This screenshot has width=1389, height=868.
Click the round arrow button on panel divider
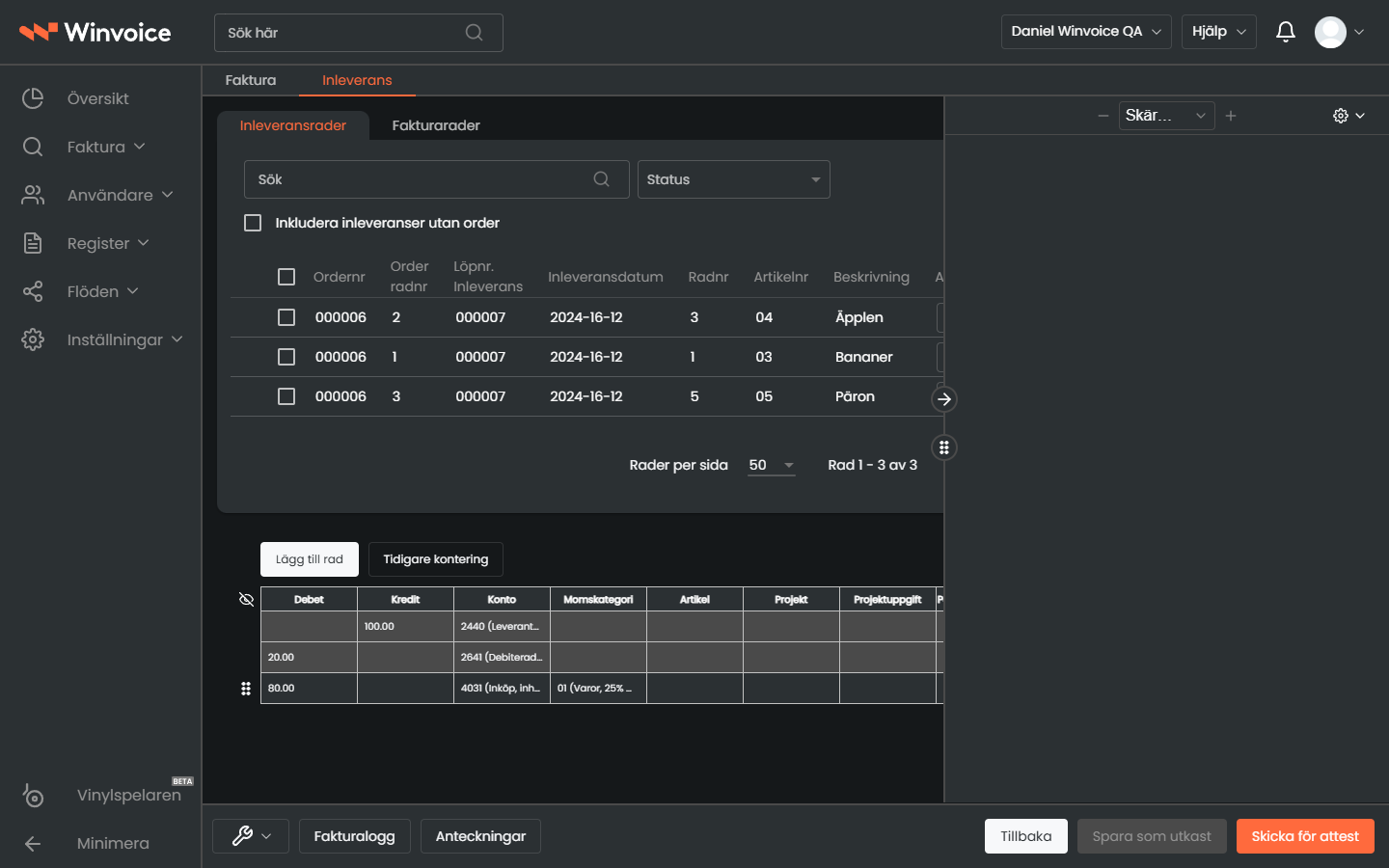click(944, 399)
